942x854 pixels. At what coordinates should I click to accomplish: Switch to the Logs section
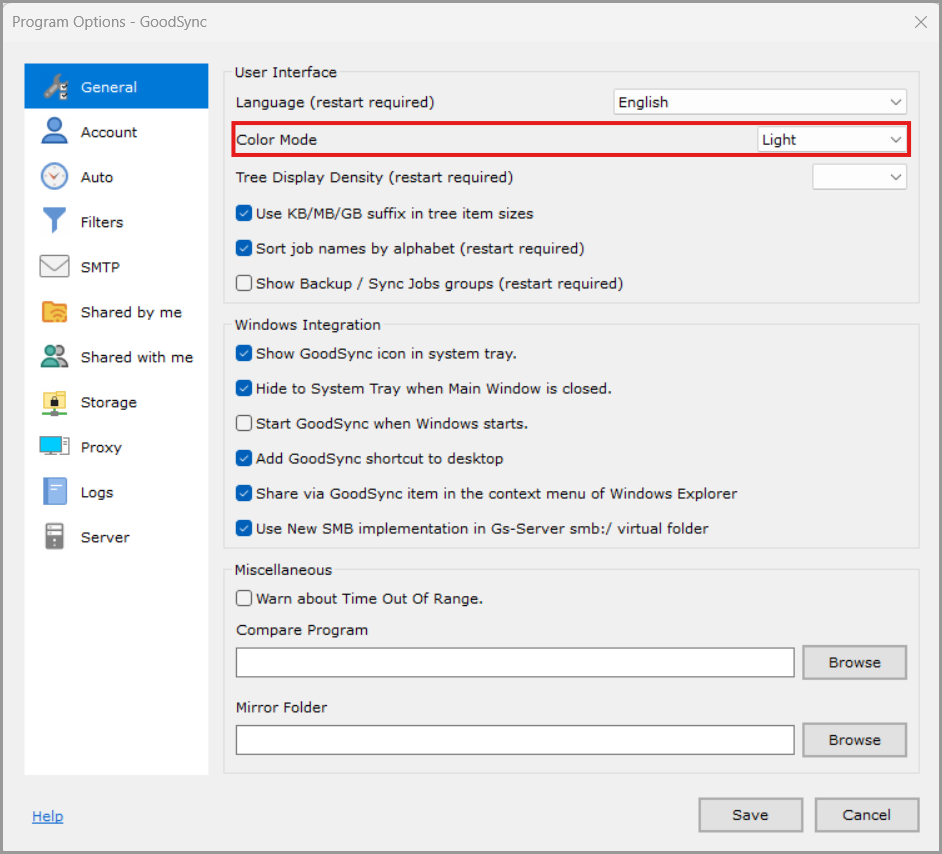tap(116, 492)
